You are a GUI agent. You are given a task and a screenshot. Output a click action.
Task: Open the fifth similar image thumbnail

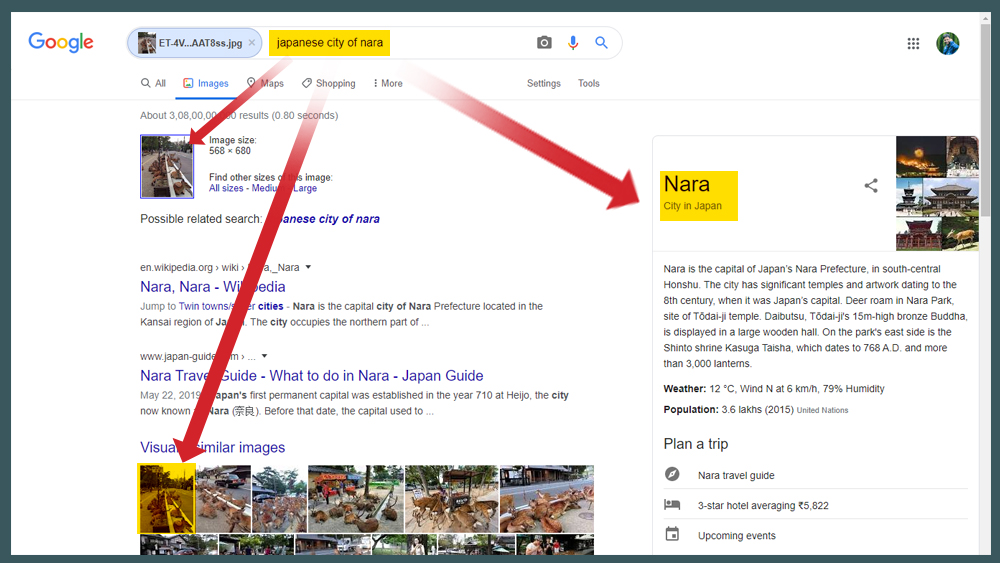(x=452, y=499)
